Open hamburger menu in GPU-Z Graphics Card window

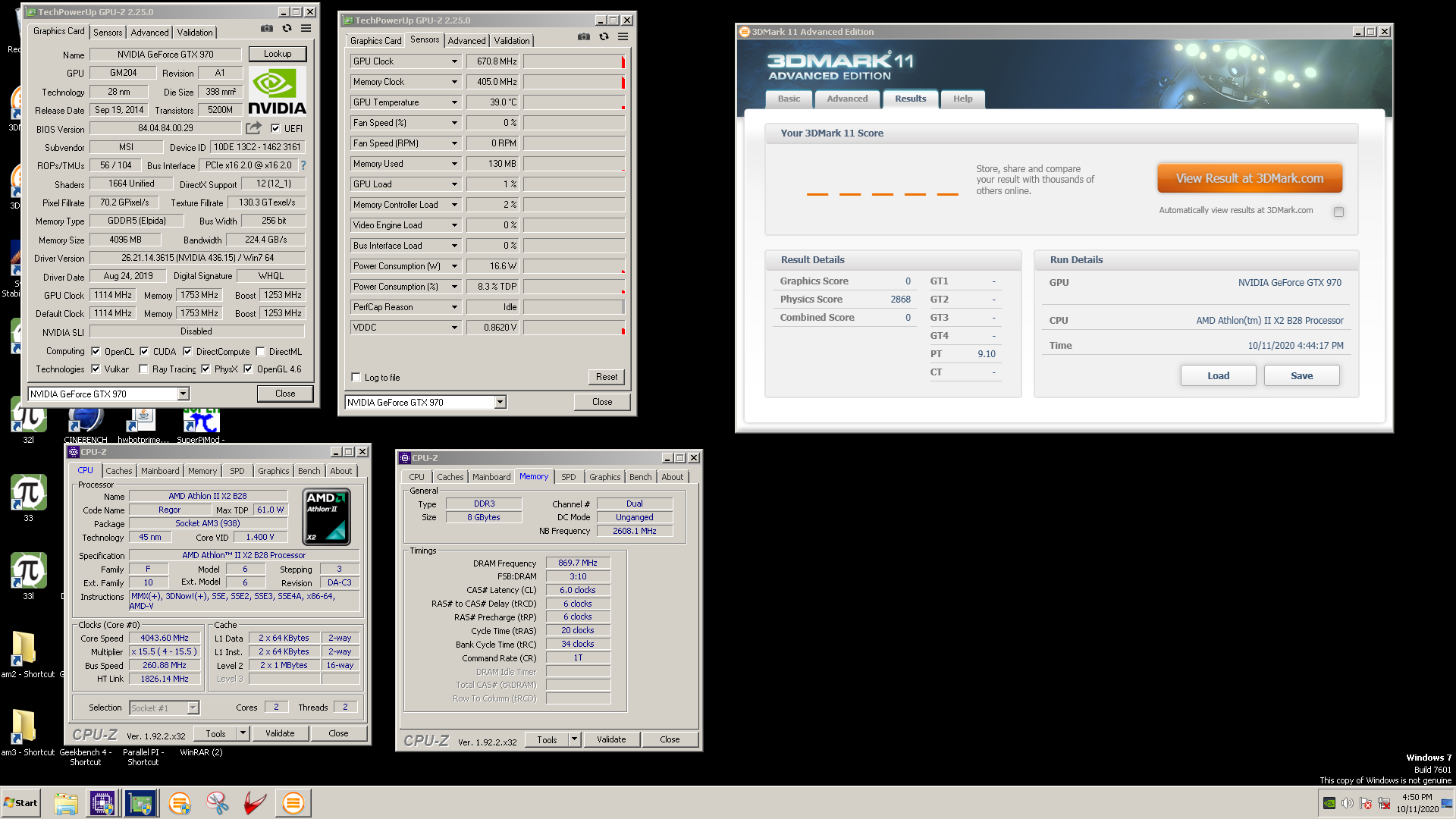[306, 28]
